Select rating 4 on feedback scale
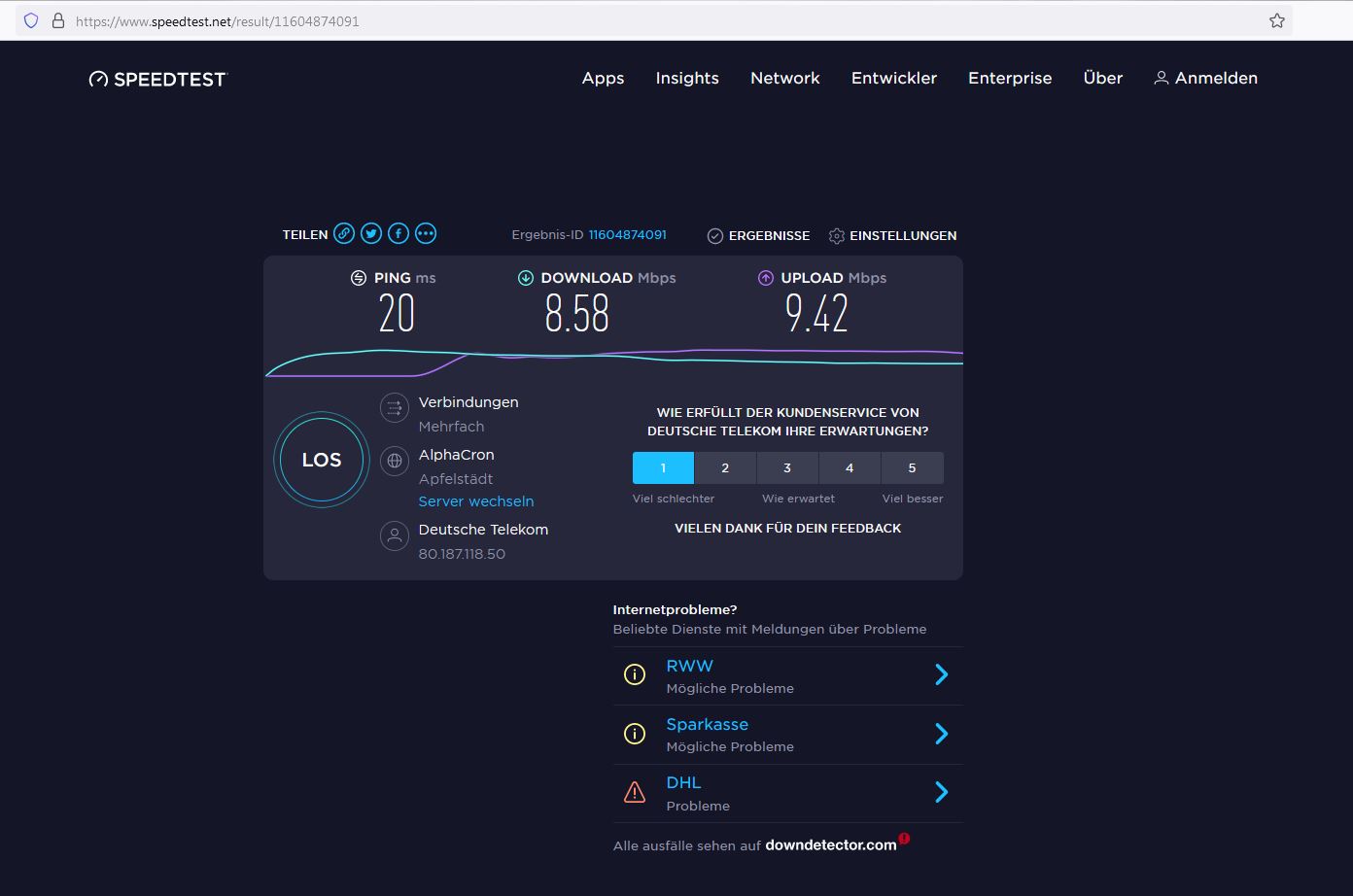The width and height of the screenshot is (1353, 896). (x=850, y=467)
